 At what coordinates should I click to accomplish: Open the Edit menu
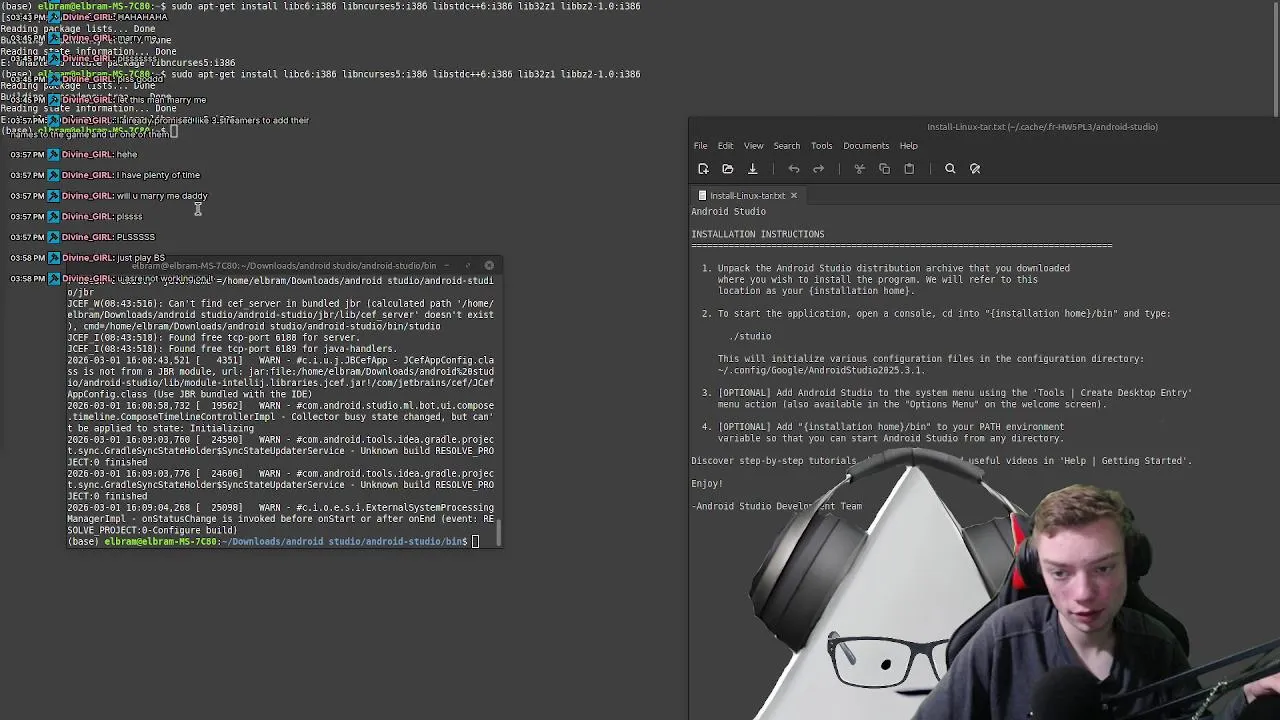(725, 146)
